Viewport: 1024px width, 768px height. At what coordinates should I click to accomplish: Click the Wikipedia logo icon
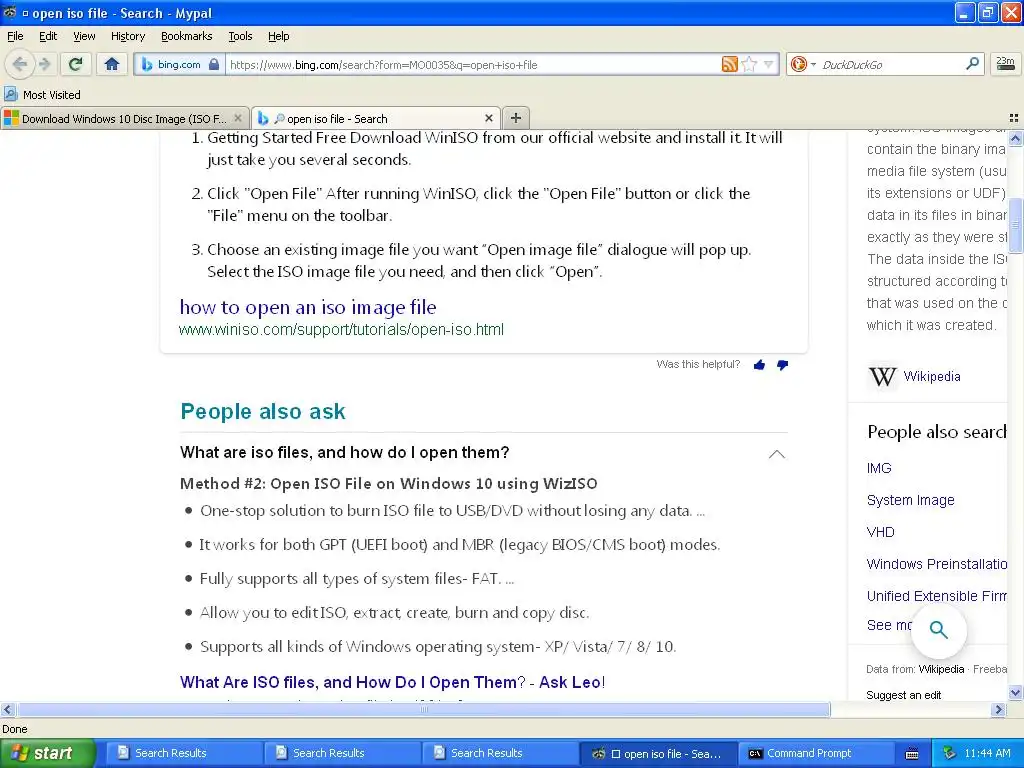882,377
